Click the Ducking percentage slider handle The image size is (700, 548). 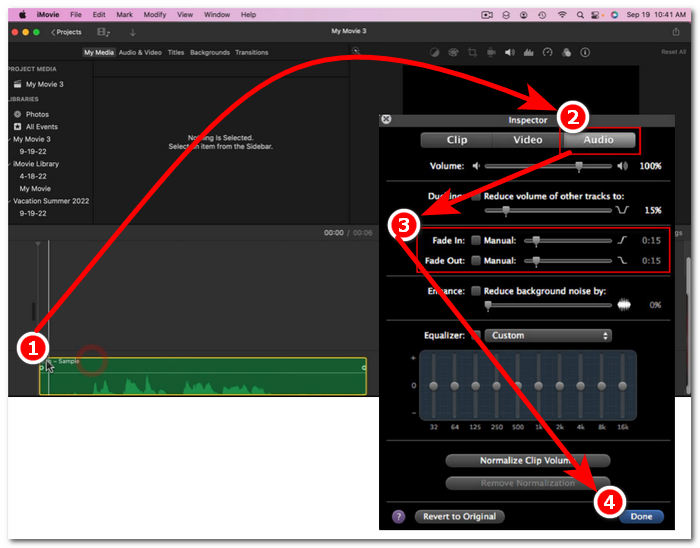point(506,211)
